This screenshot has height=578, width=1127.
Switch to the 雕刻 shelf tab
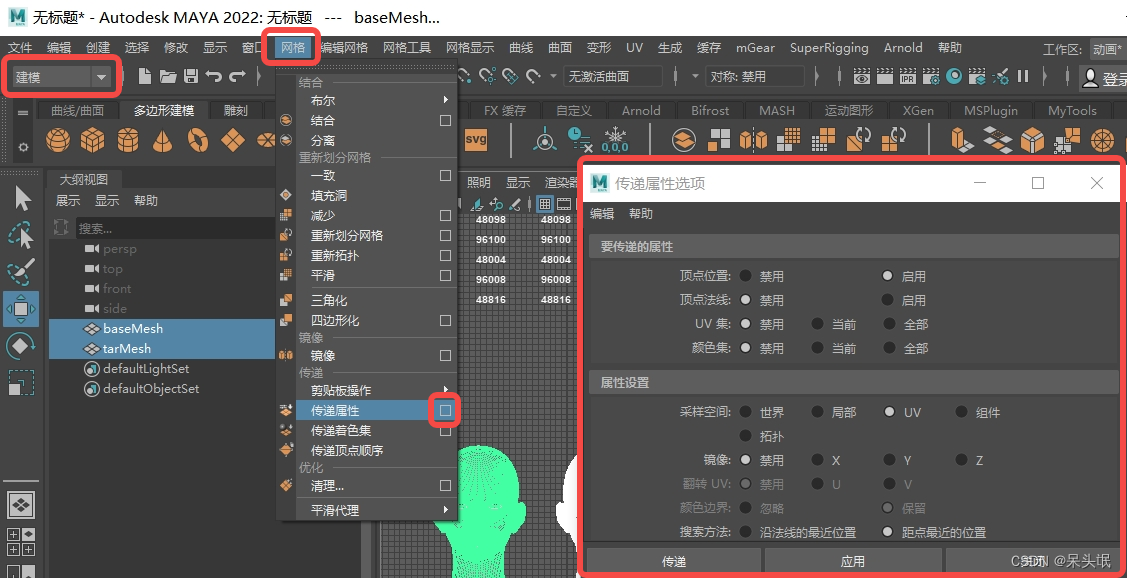pyautogui.click(x=236, y=110)
